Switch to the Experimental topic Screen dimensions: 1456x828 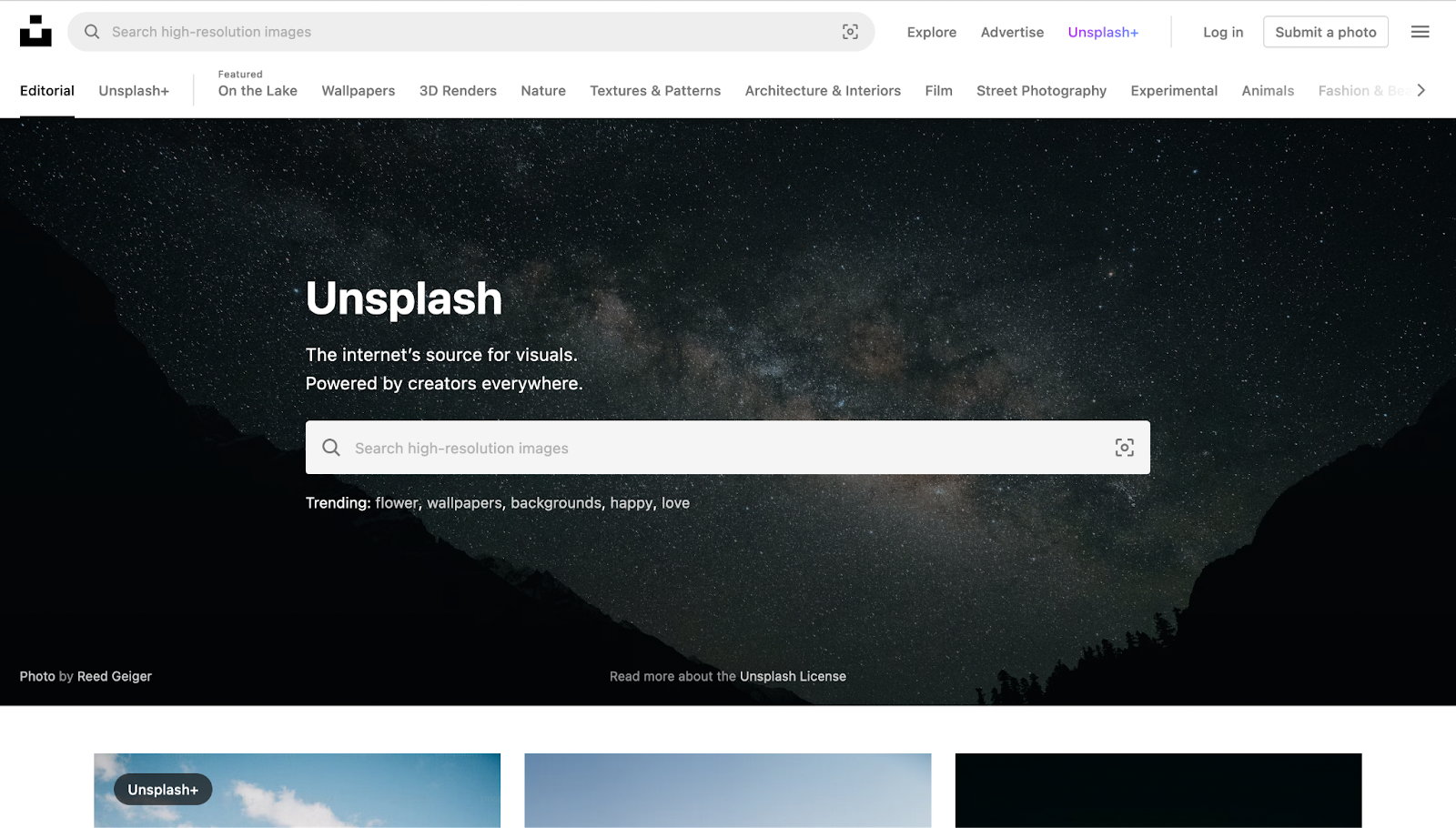tap(1174, 91)
